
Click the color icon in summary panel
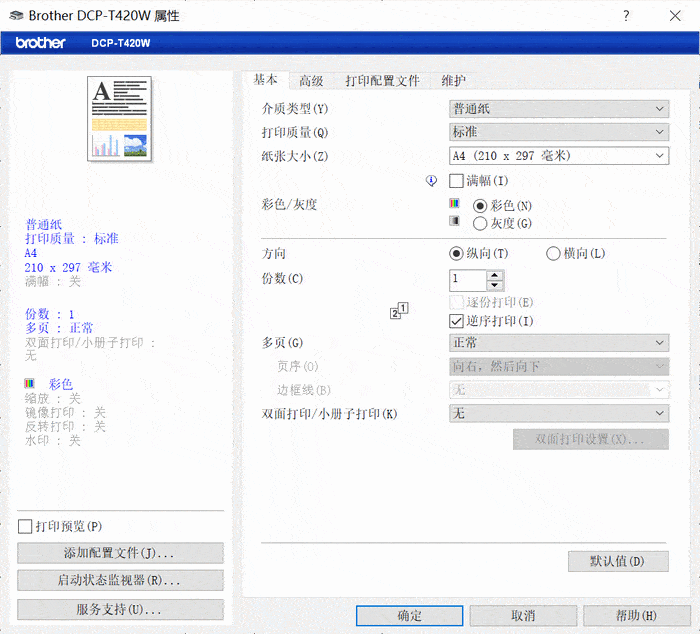point(29,384)
